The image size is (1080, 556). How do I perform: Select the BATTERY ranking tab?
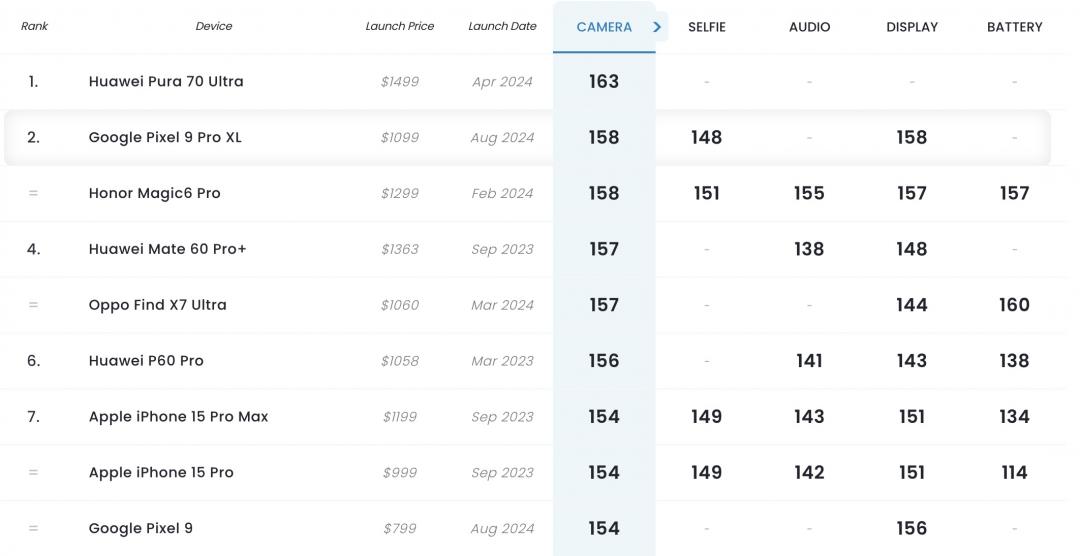[1015, 27]
